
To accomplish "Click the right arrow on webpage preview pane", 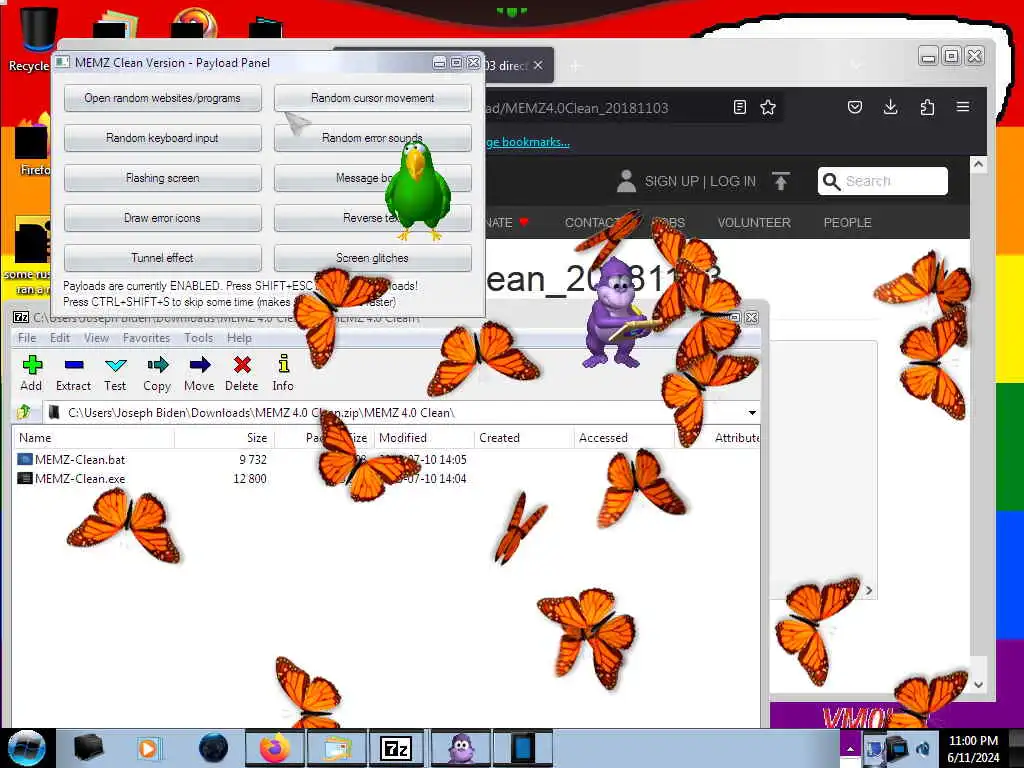I will [x=869, y=590].
